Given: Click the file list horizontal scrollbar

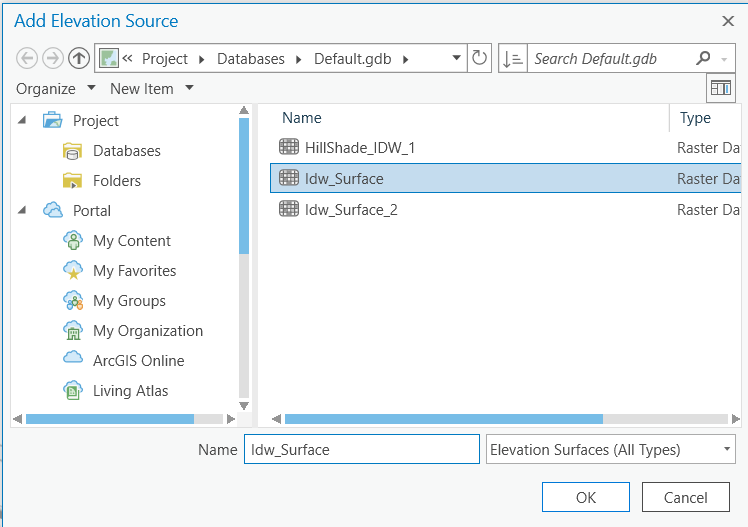Looking at the screenshot, I should tap(443, 419).
